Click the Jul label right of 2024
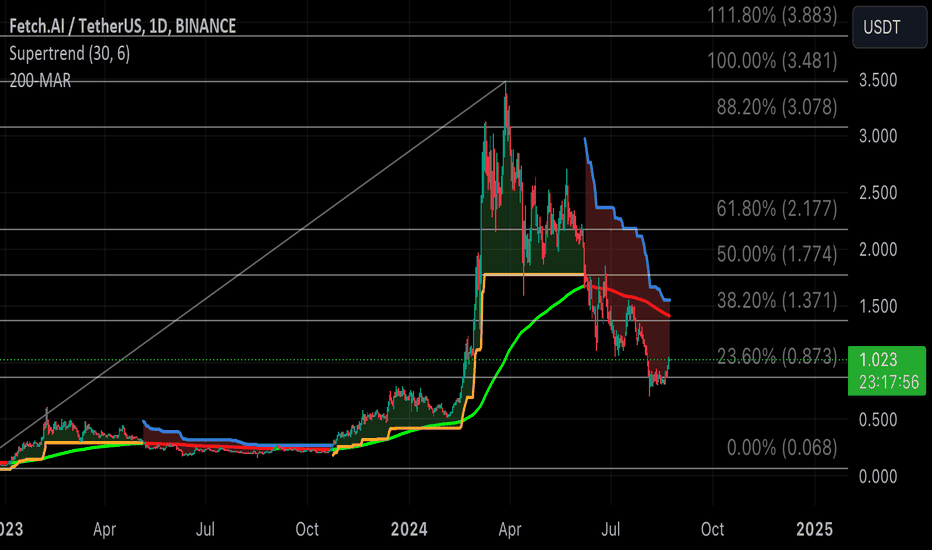Screen dimensions: 932x550 coord(611,529)
